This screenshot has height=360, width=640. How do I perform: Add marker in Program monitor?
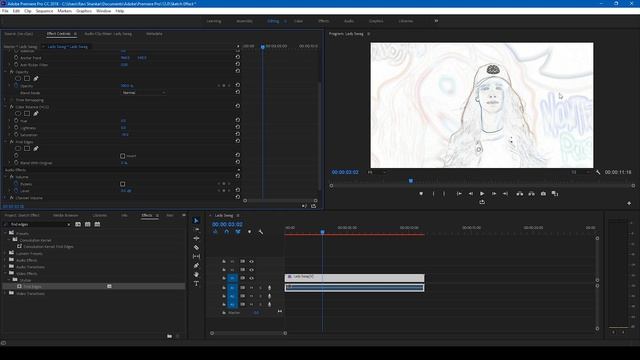tap(421, 193)
